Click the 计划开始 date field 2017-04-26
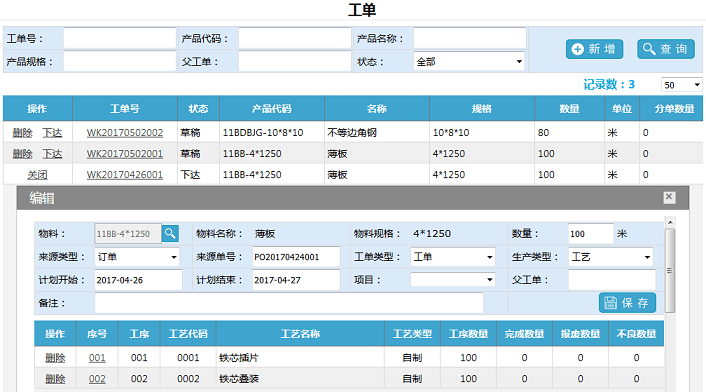 pyautogui.click(x=138, y=280)
